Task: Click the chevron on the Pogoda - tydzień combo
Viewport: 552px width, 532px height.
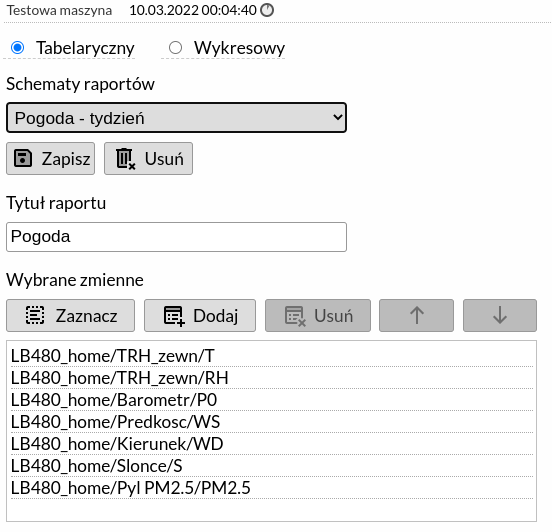Action: [x=338, y=117]
